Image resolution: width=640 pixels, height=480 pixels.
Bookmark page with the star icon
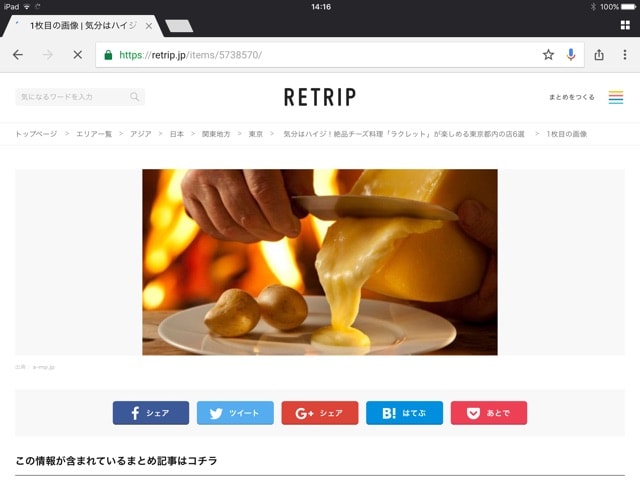tap(548, 55)
